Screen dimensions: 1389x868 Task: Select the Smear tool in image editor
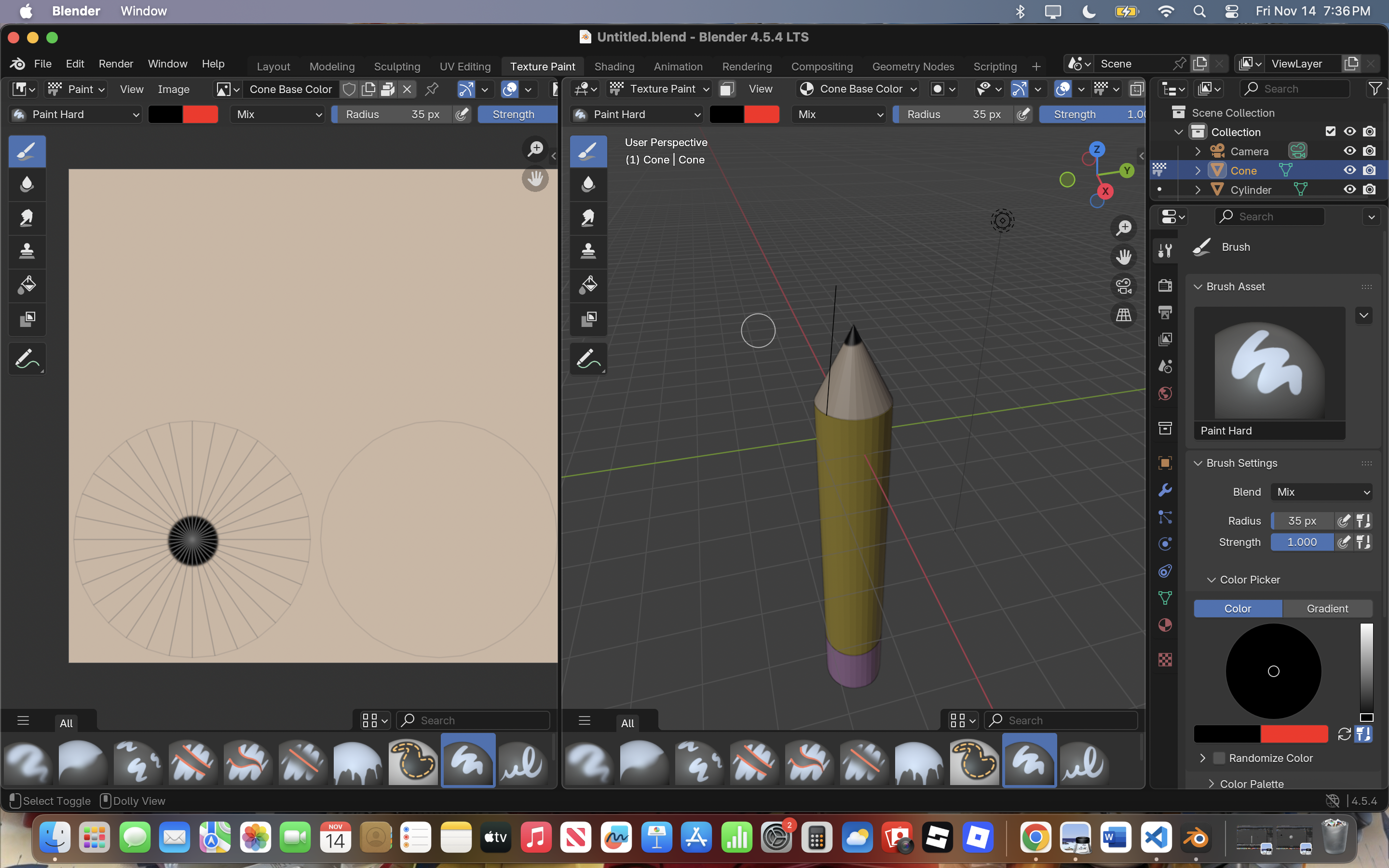[27, 217]
